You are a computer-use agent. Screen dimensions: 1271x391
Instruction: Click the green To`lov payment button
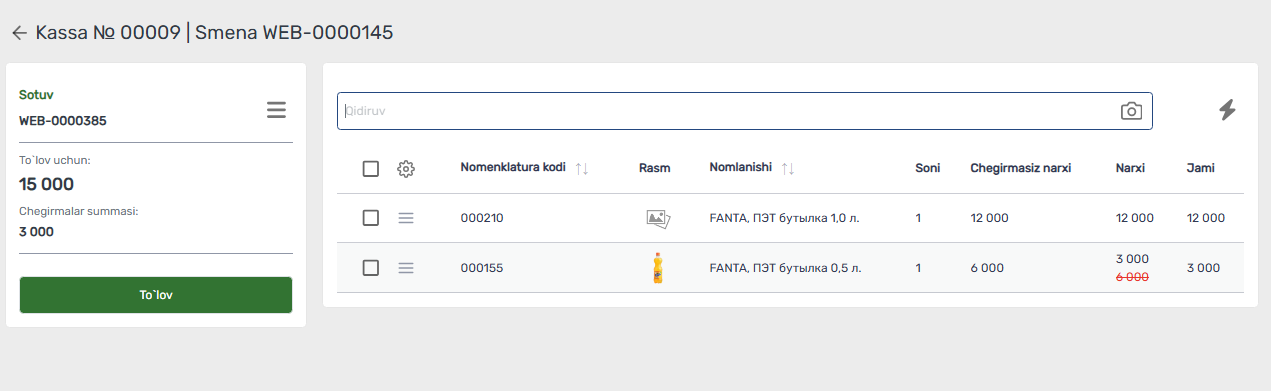tap(156, 295)
